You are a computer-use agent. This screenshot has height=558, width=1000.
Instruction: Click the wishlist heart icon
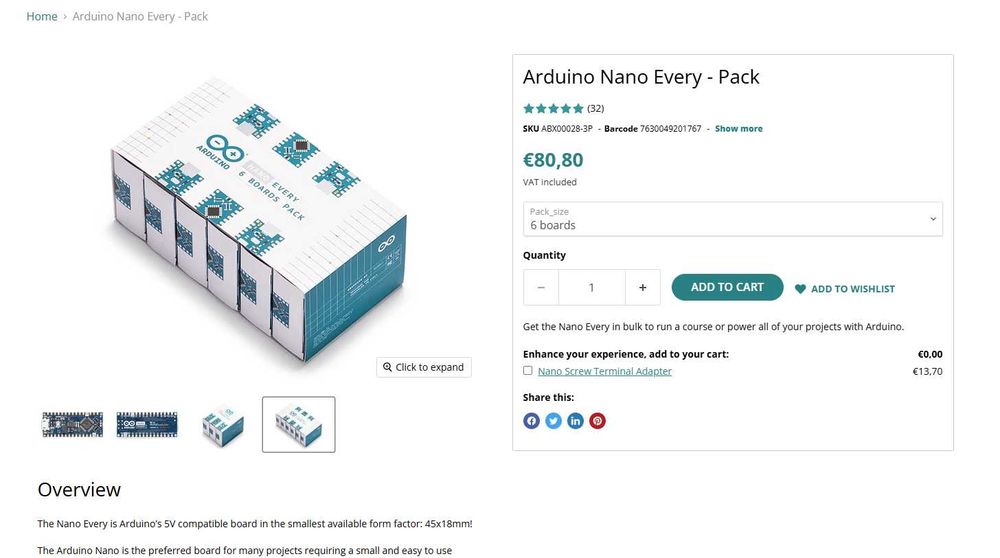click(x=800, y=289)
